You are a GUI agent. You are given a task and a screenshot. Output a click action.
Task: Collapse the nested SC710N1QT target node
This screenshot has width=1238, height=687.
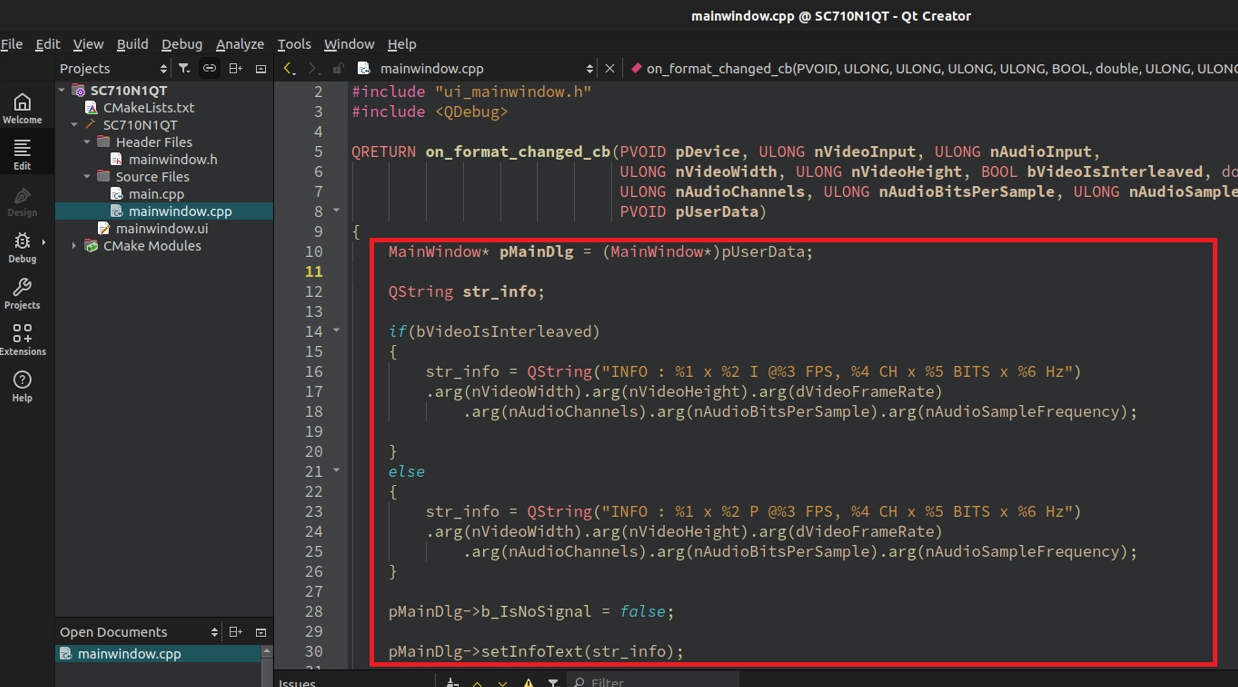pos(74,125)
